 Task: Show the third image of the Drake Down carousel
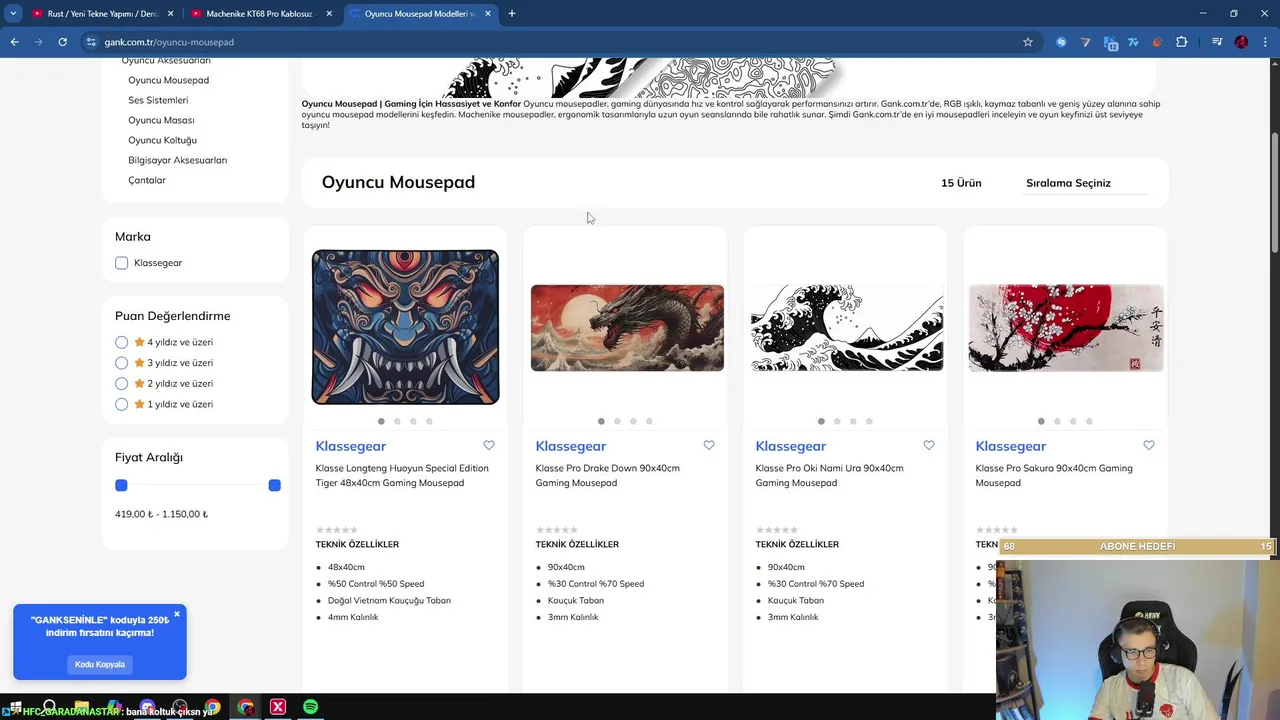coord(633,421)
